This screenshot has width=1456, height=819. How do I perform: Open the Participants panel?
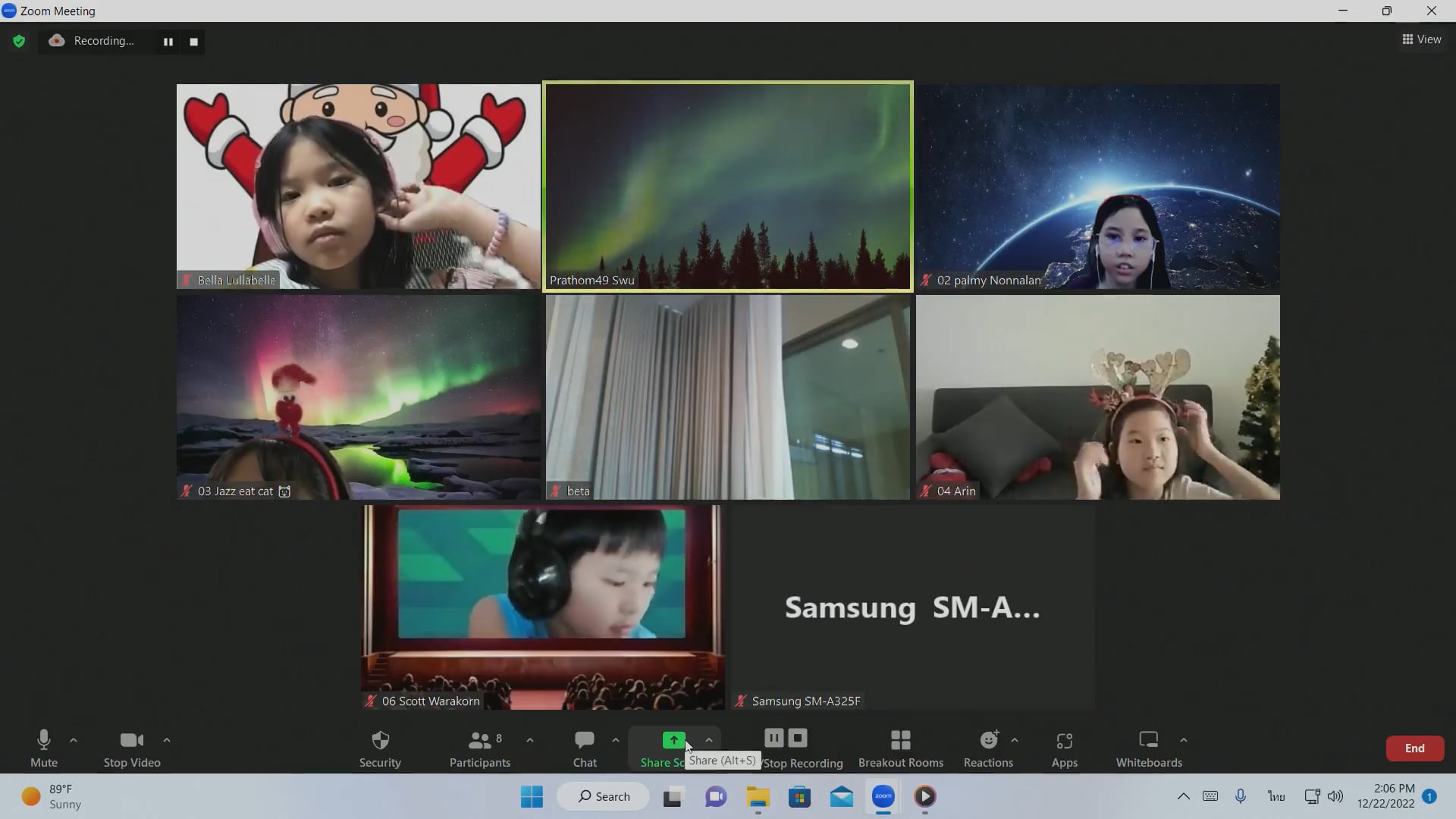479,748
